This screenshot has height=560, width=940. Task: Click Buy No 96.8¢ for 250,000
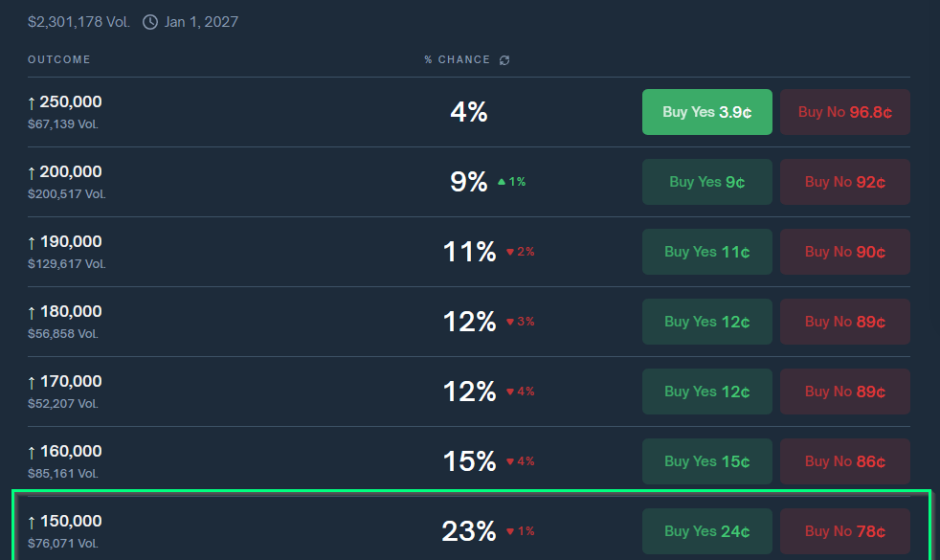(x=845, y=112)
